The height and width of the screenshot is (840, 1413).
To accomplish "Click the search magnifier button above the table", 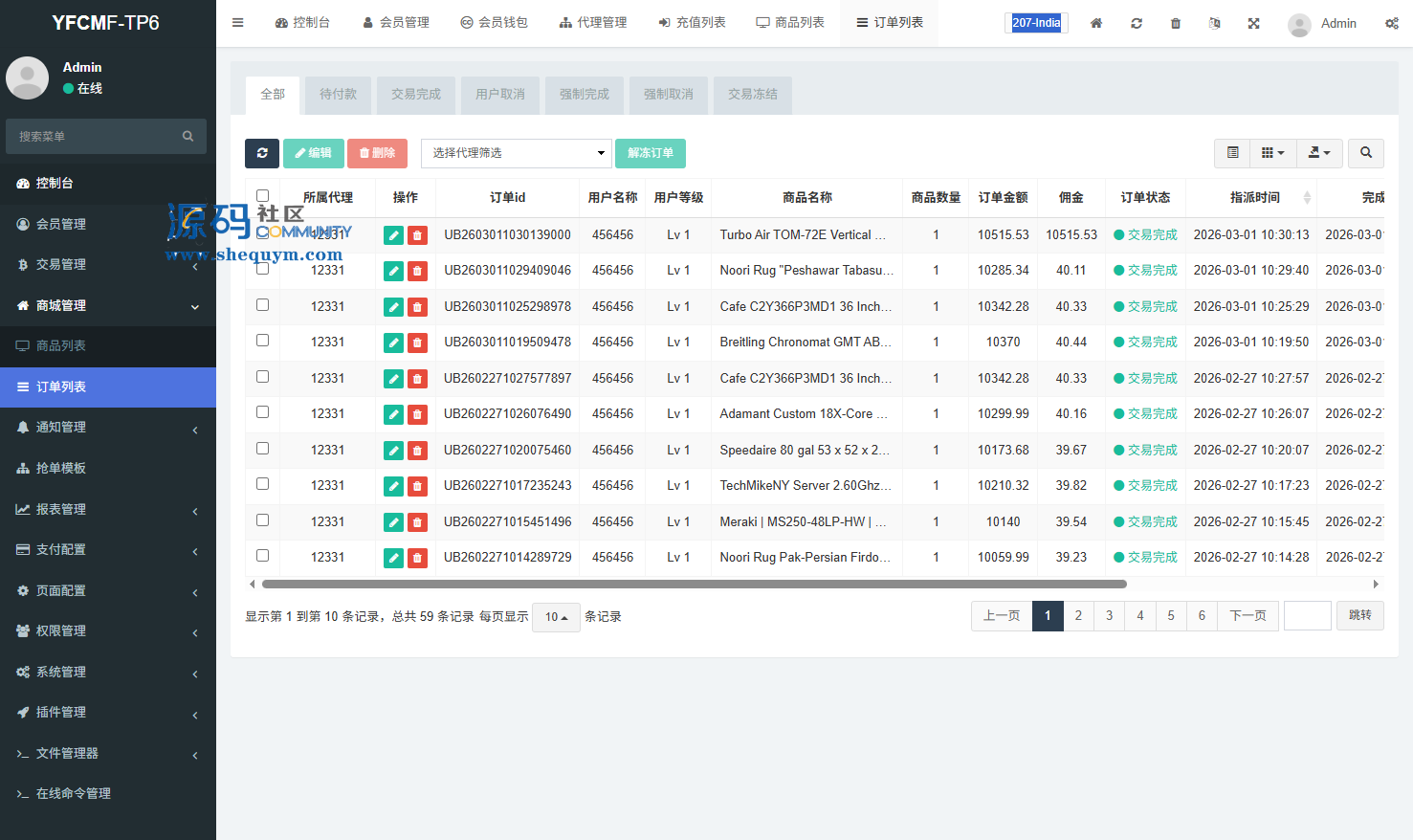I will 1366,153.
